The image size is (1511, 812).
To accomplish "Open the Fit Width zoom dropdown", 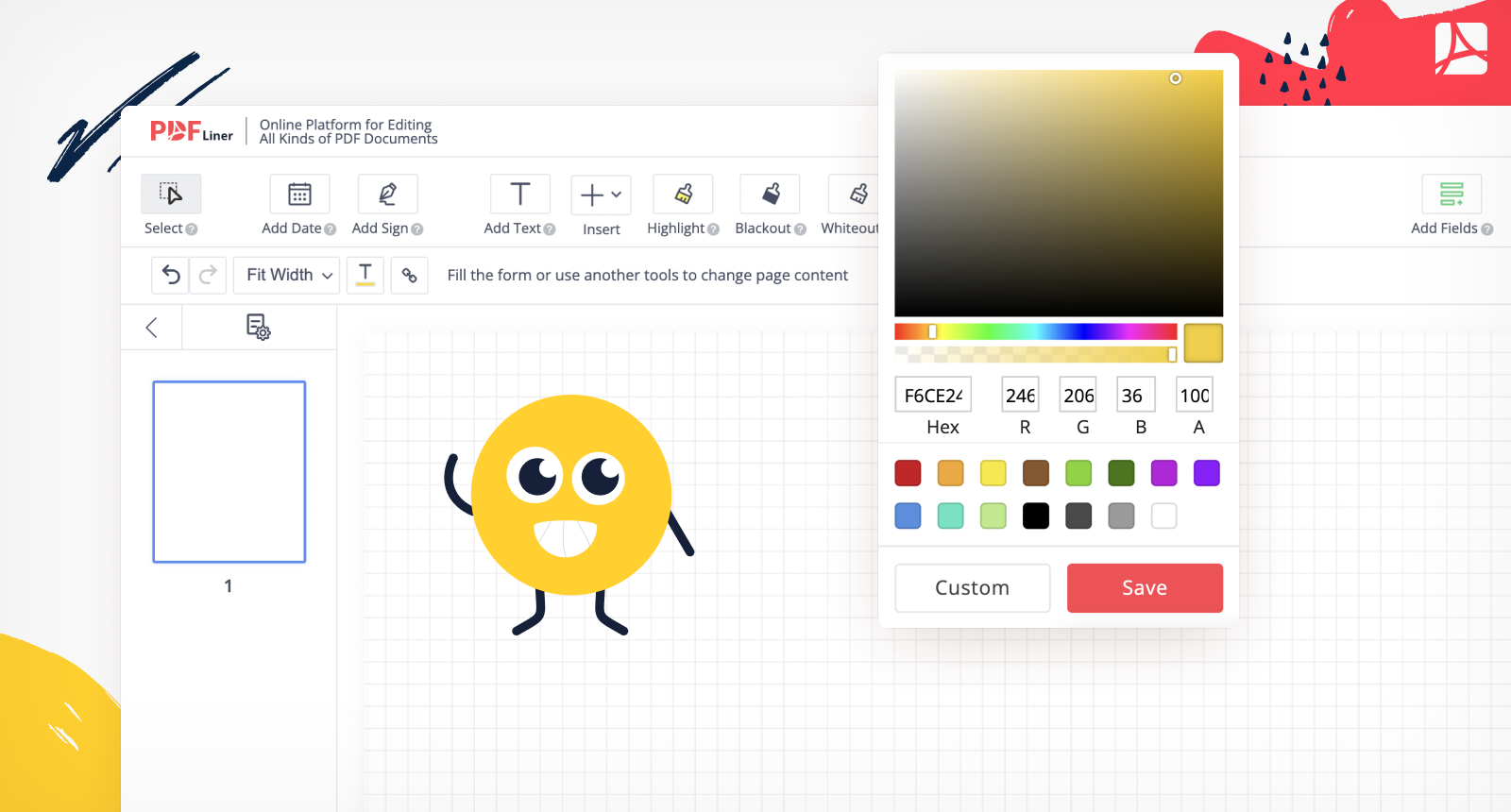I will tap(287, 275).
